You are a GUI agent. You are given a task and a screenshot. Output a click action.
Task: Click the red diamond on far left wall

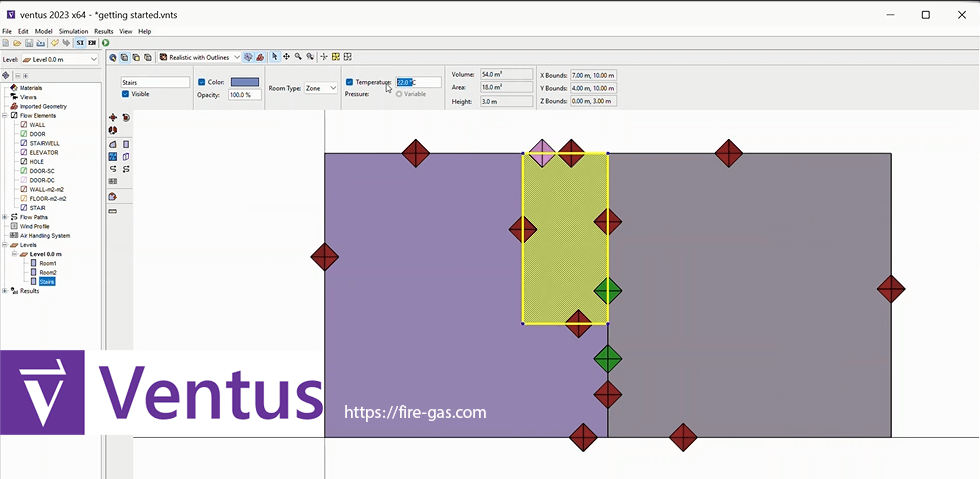click(325, 256)
